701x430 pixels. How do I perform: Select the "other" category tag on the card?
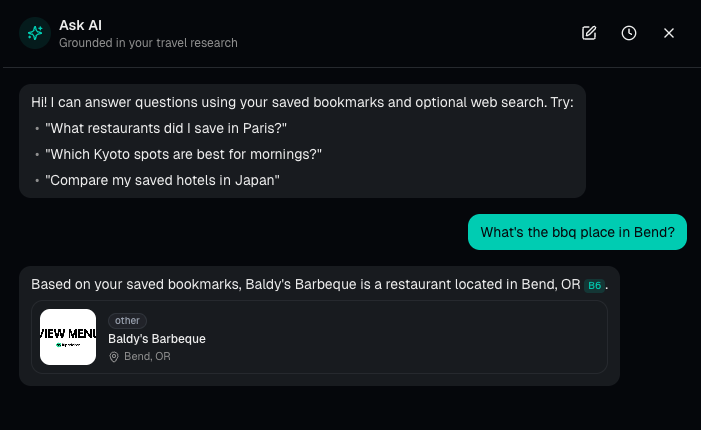click(127, 321)
